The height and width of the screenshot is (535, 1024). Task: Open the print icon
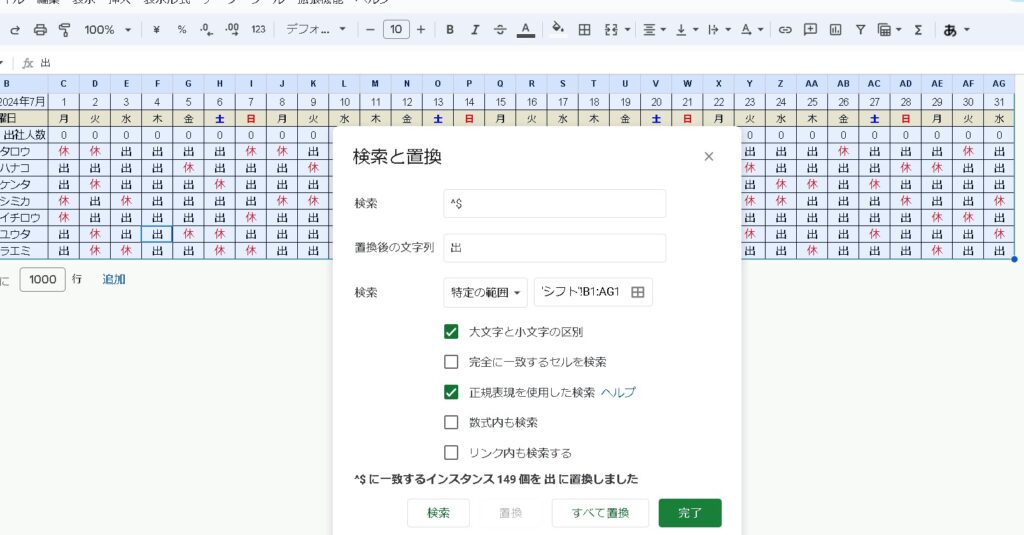click(x=40, y=29)
